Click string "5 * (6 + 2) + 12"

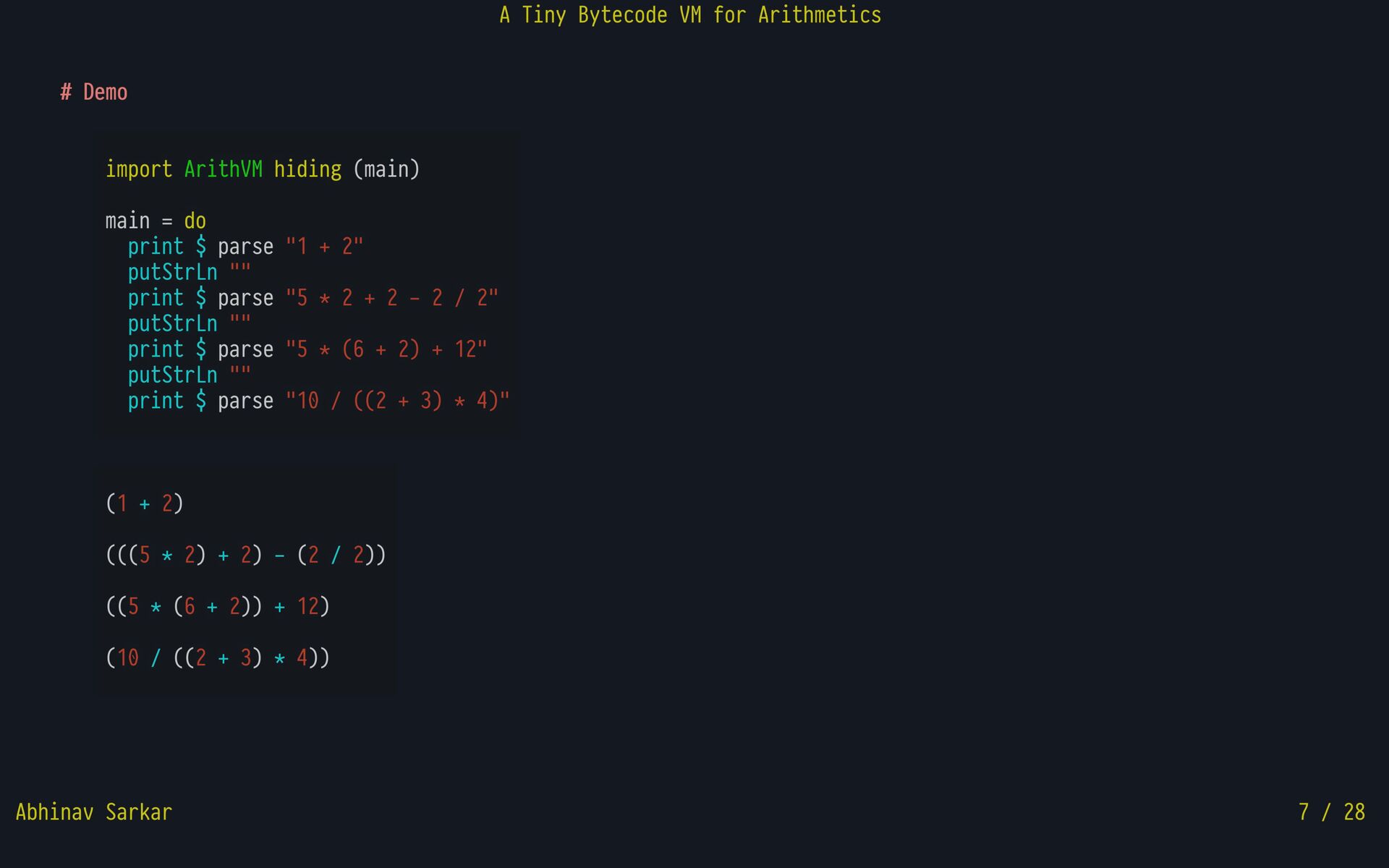[386, 349]
